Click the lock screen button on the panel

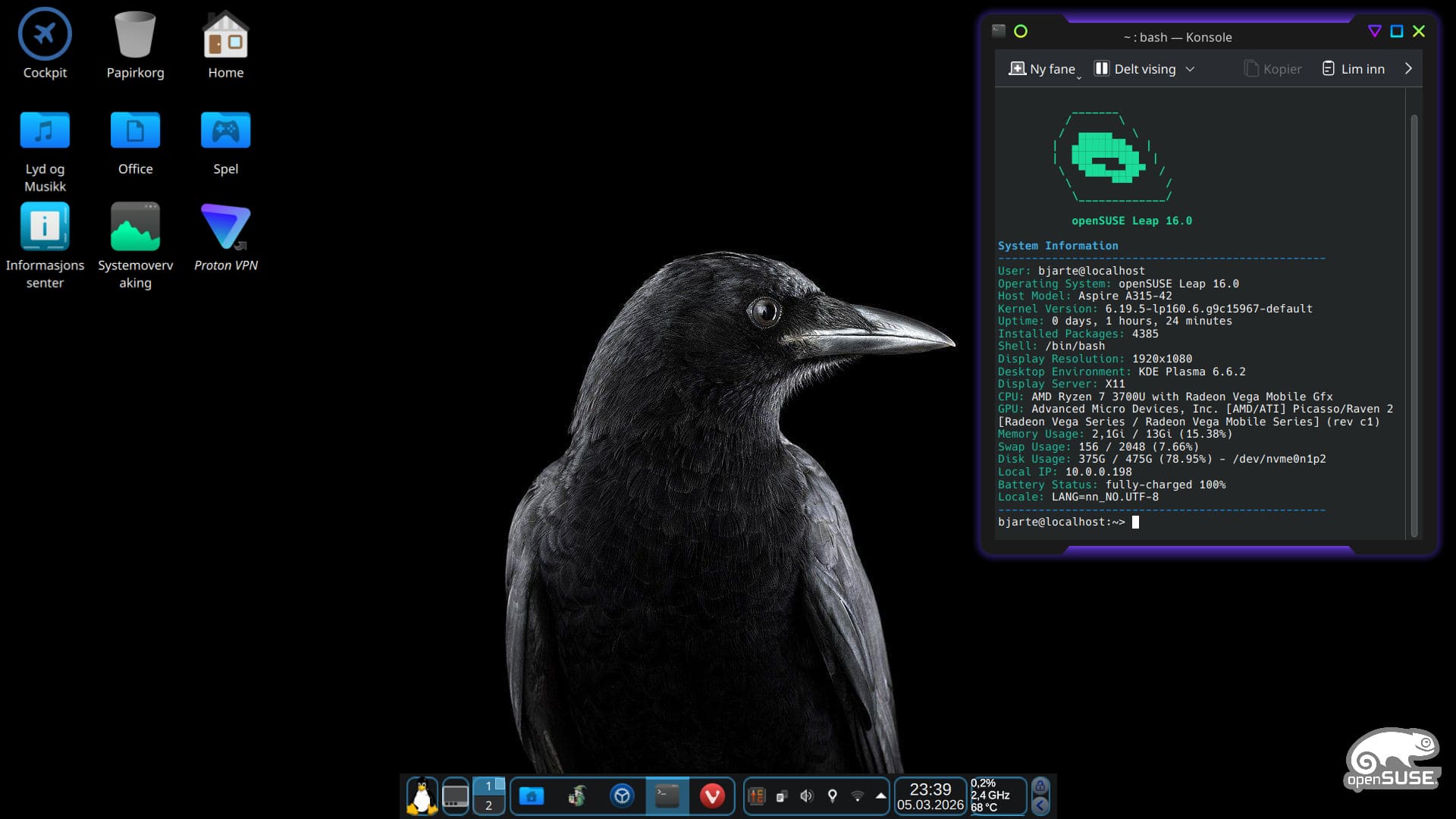1040,786
